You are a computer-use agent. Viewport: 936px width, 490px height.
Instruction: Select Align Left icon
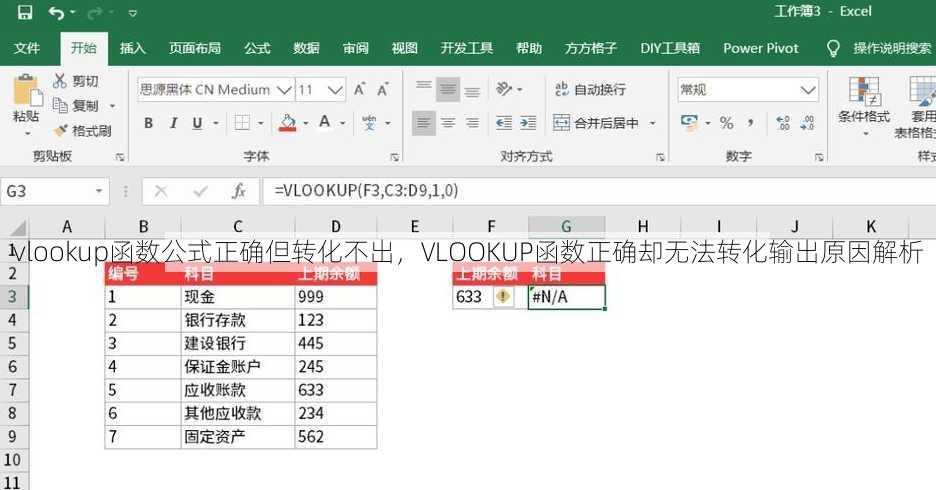(x=424, y=123)
